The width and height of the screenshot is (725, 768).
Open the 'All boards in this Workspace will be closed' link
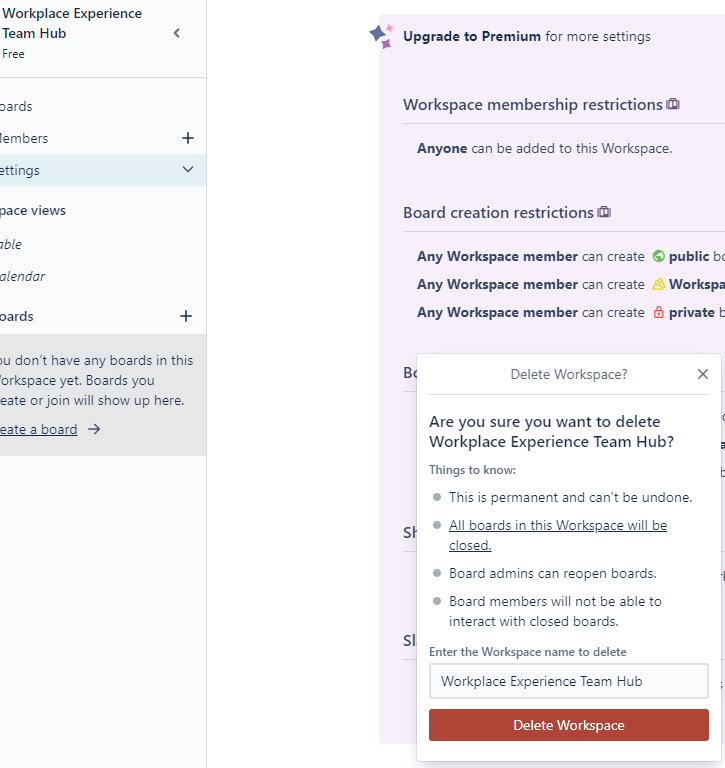(558, 535)
